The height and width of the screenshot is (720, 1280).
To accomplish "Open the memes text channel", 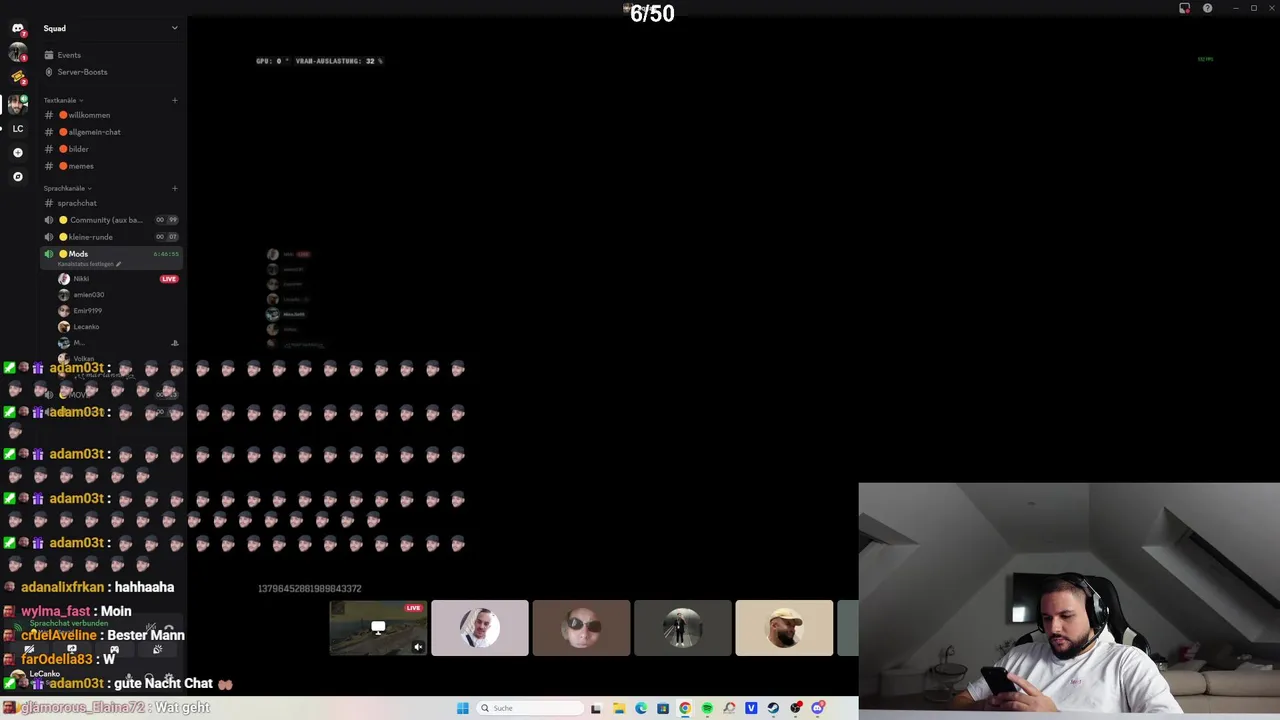I will tap(110, 166).
